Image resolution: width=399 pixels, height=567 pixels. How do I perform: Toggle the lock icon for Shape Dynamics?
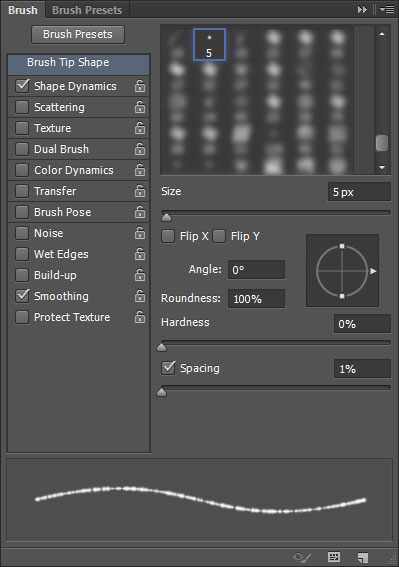[x=140, y=86]
